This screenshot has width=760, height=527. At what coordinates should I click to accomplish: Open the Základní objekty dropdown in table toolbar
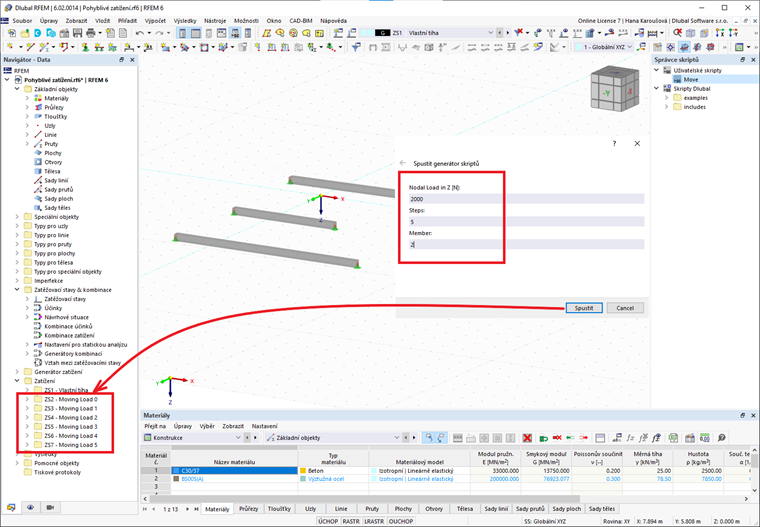(396, 438)
